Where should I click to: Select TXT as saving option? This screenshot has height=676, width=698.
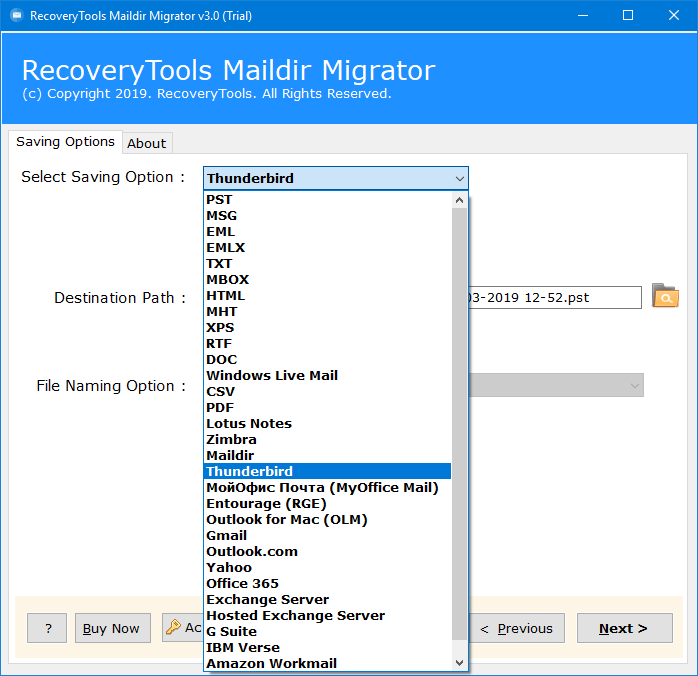click(x=327, y=263)
